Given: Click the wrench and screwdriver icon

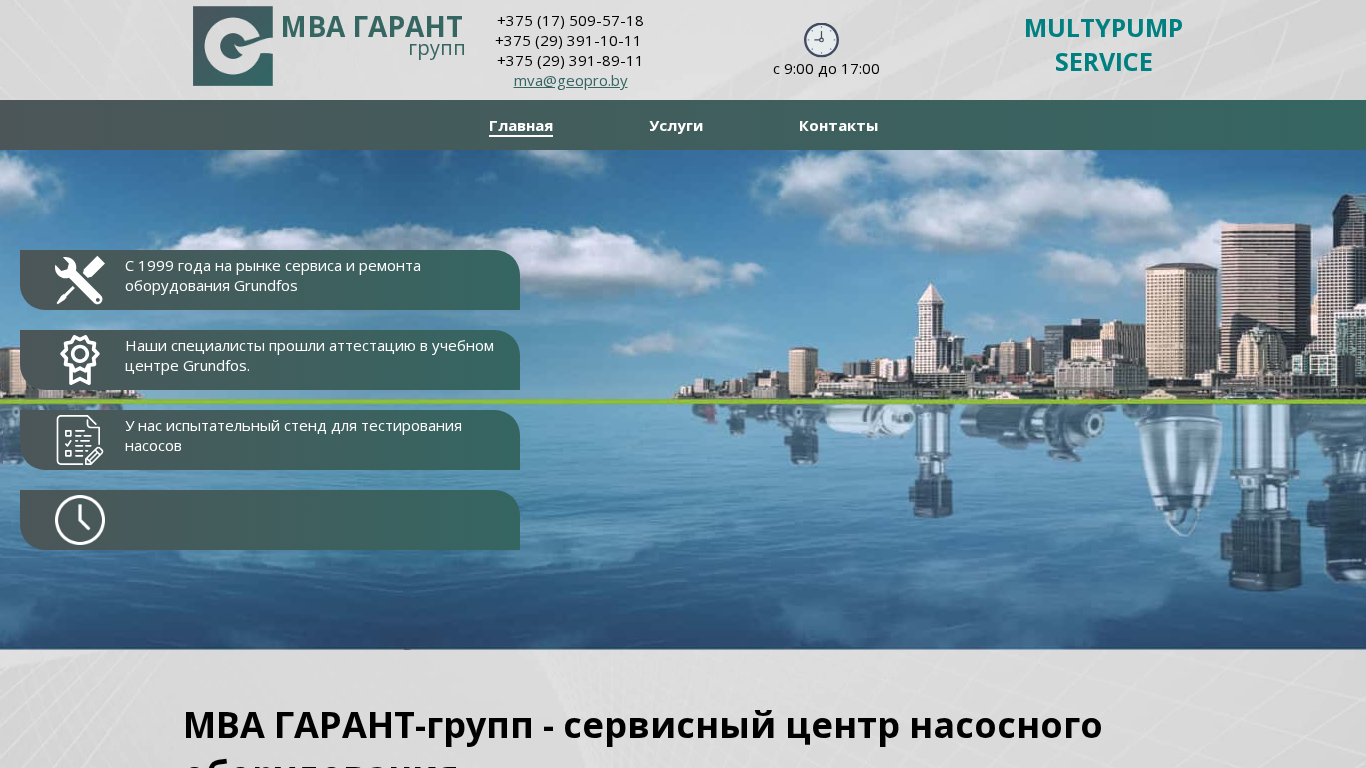Looking at the screenshot, I should pos(80,280).
